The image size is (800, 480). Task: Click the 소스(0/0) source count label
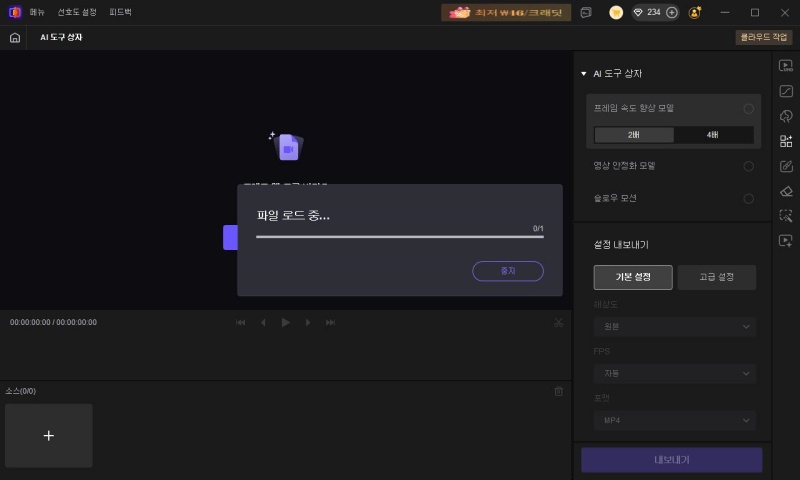[x=20, y=391]
